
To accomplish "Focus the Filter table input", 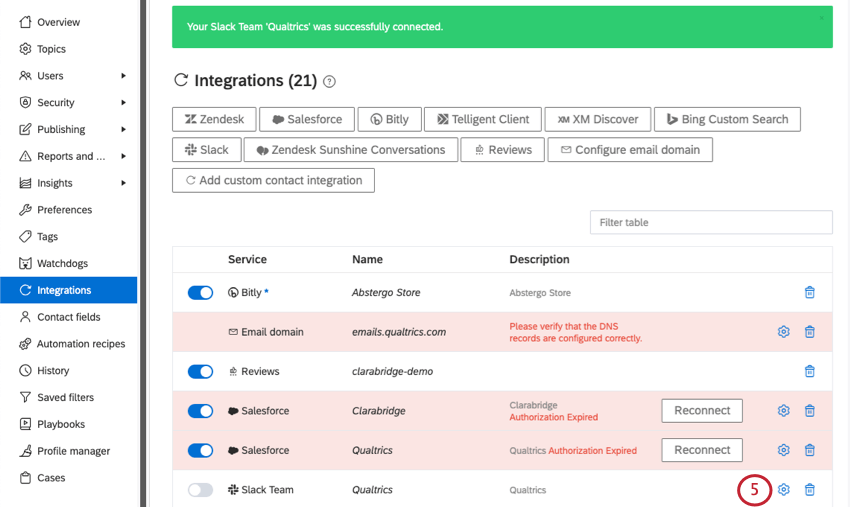I will [x=711, y=222].
